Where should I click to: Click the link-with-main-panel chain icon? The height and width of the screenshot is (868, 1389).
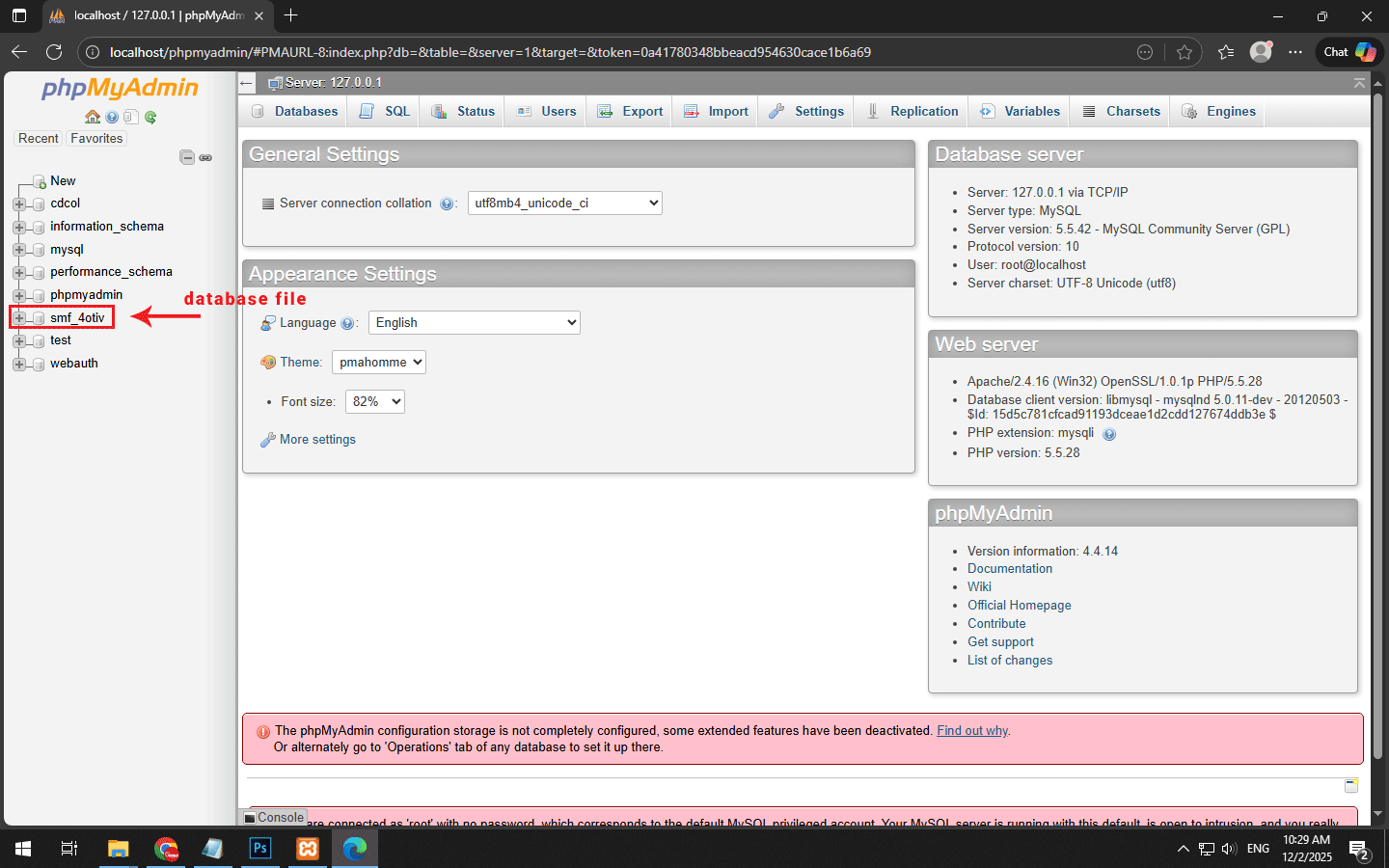205,157
